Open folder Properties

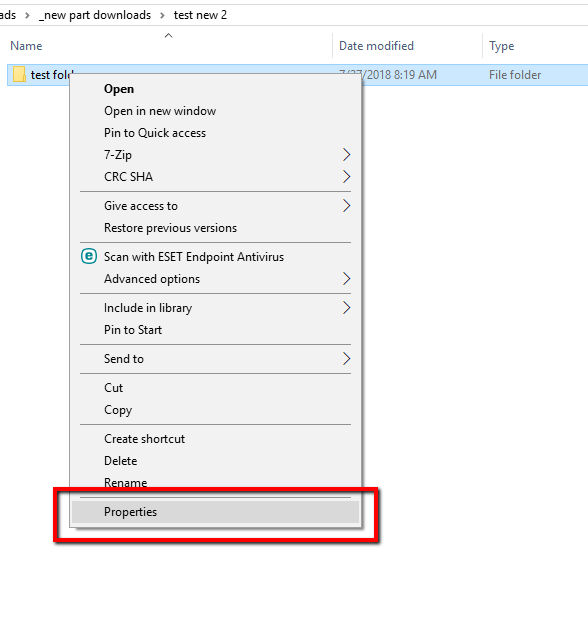216,512
